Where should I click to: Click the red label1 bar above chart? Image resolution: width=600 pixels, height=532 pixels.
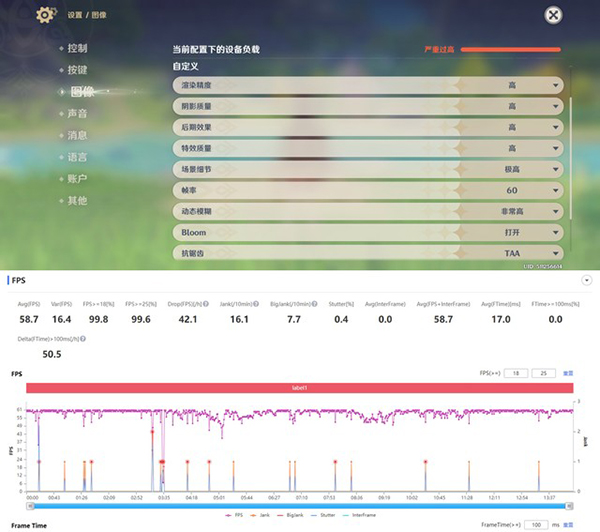299,387
